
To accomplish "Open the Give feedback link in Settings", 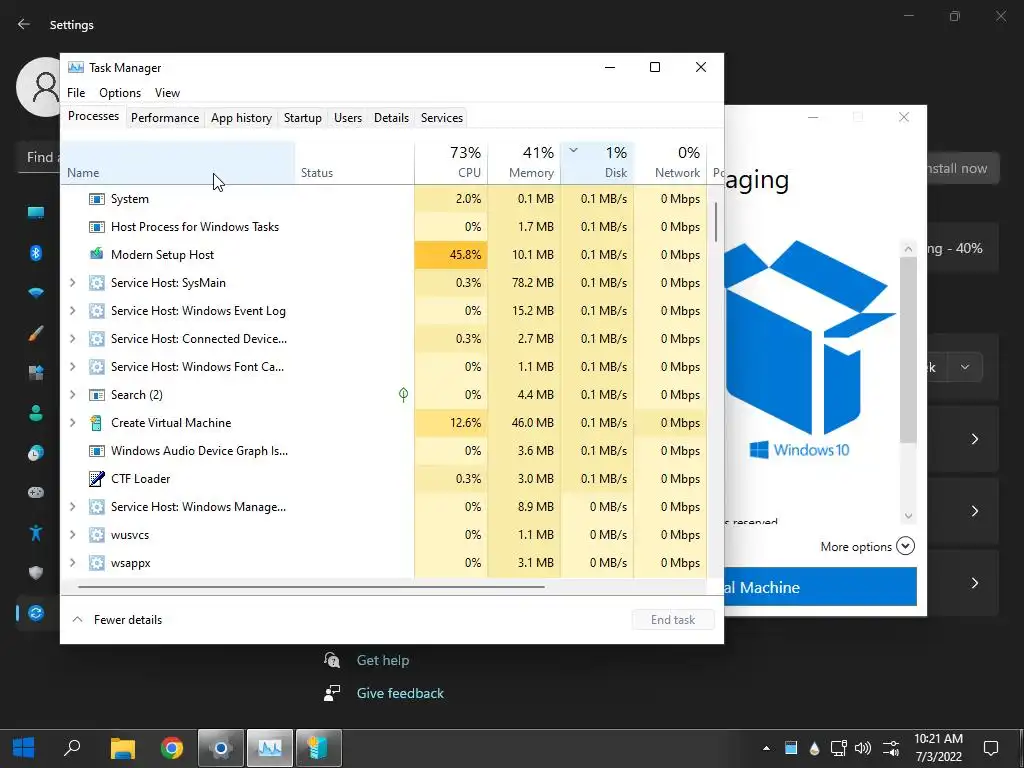I will click(x=400, y=694).
